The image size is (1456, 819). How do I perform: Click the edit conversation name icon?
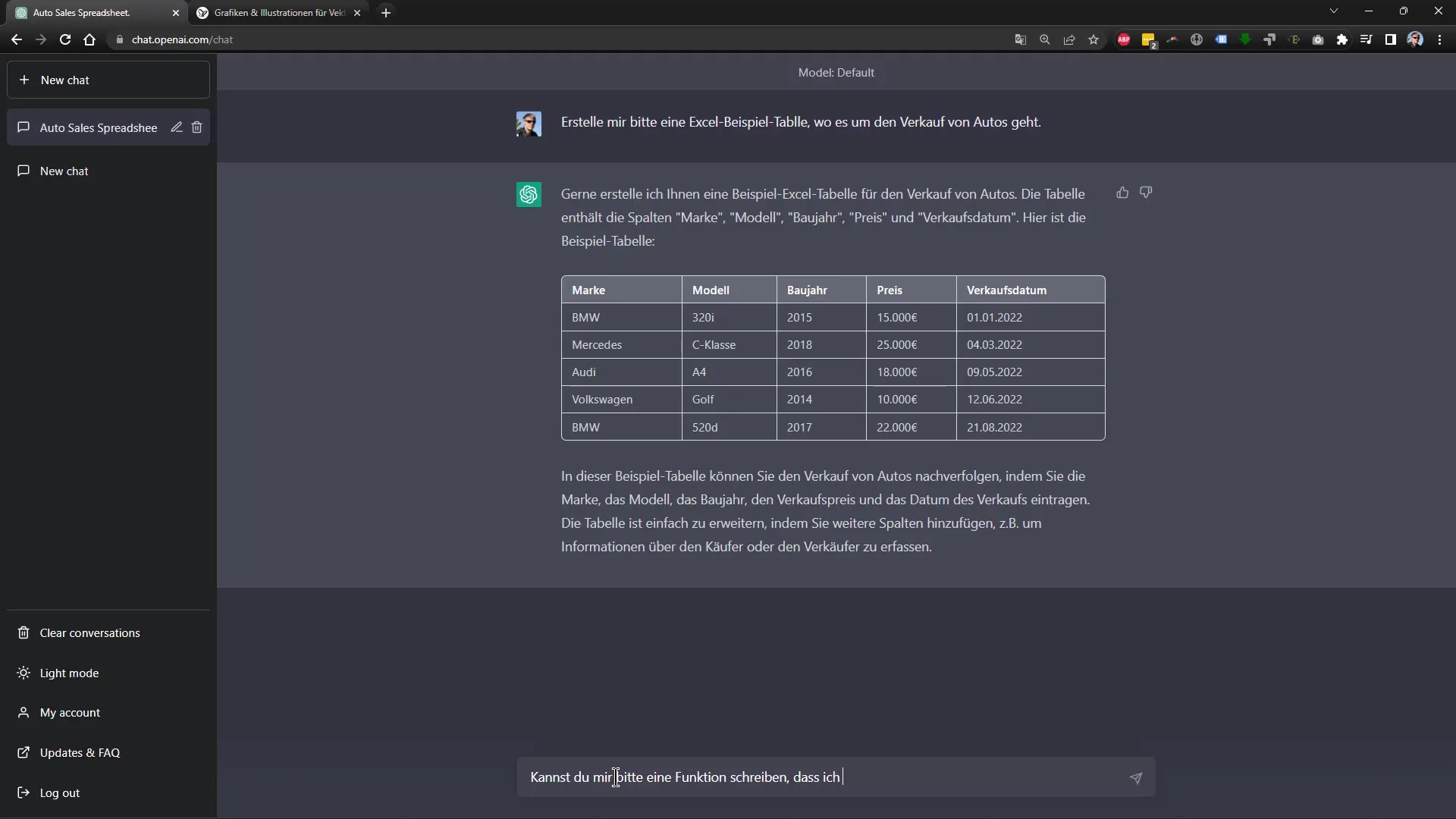tap(176, 127)
